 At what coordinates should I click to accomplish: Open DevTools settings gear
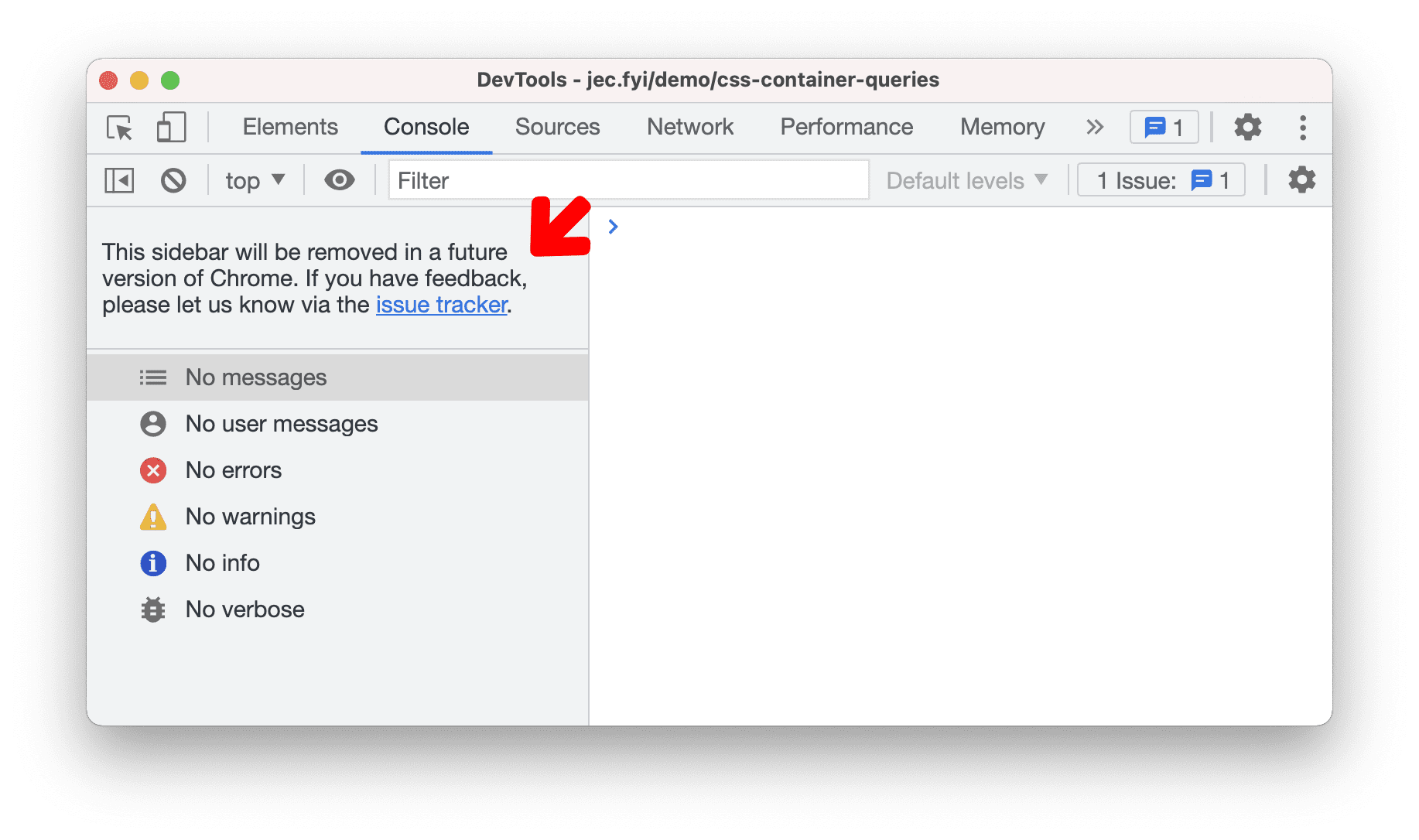(x=1247, y=127)
